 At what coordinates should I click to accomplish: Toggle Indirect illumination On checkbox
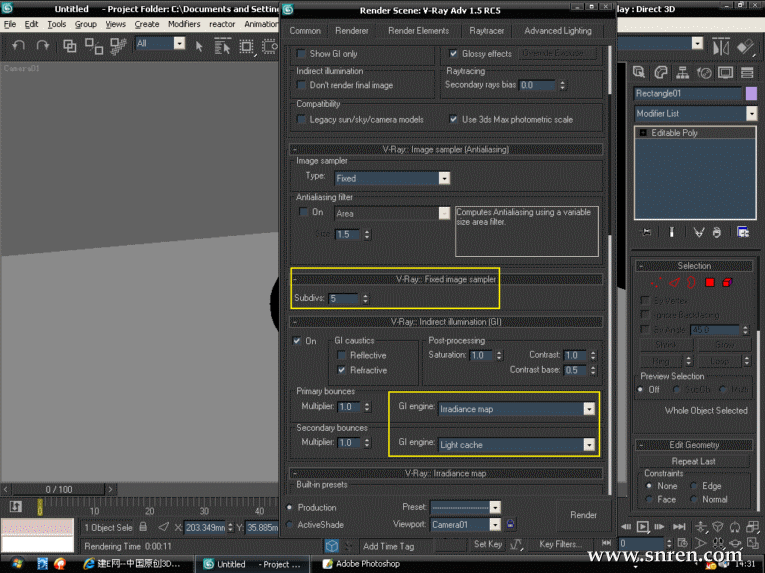pos(297,341)
